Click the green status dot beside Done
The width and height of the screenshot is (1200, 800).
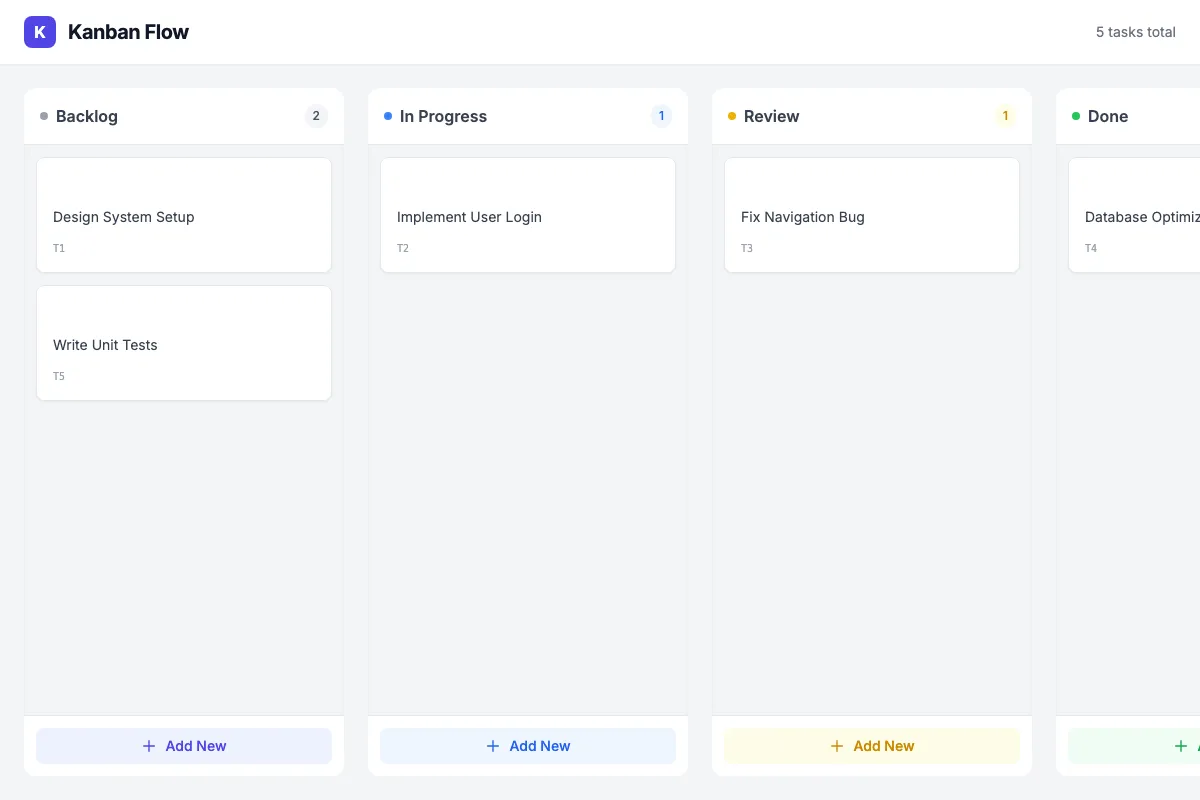pos(1075,116)
